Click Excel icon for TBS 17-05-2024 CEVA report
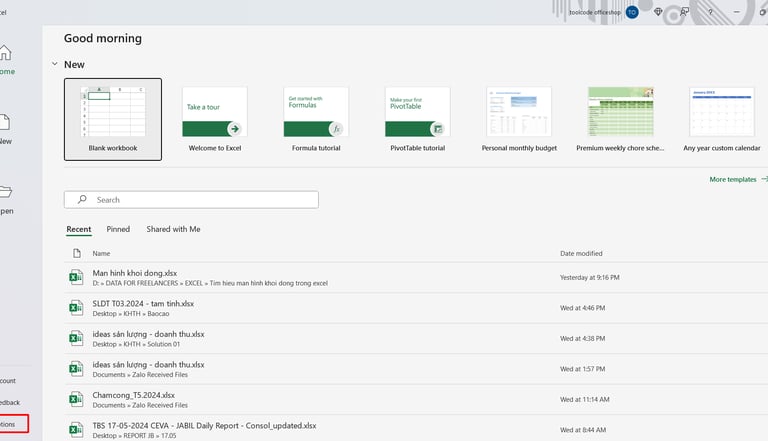Viewport: 768px width, 441px height. 76,430
